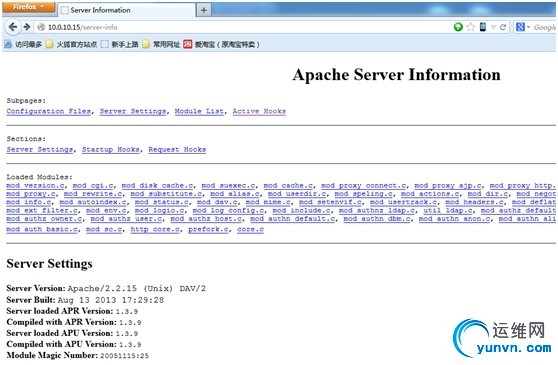Open the mod_auth_basic.c module link
Image resolution: width=558 pixels, height=365 pixels.
[42, 229]
